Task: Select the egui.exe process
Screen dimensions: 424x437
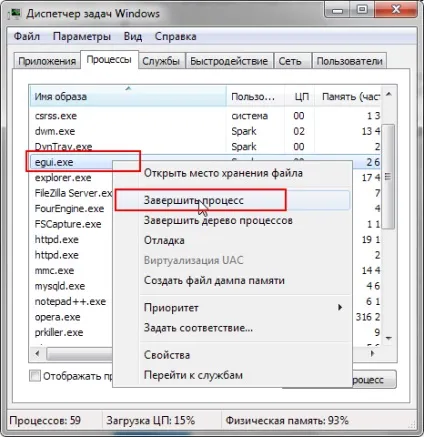Action: coord(71,162)
